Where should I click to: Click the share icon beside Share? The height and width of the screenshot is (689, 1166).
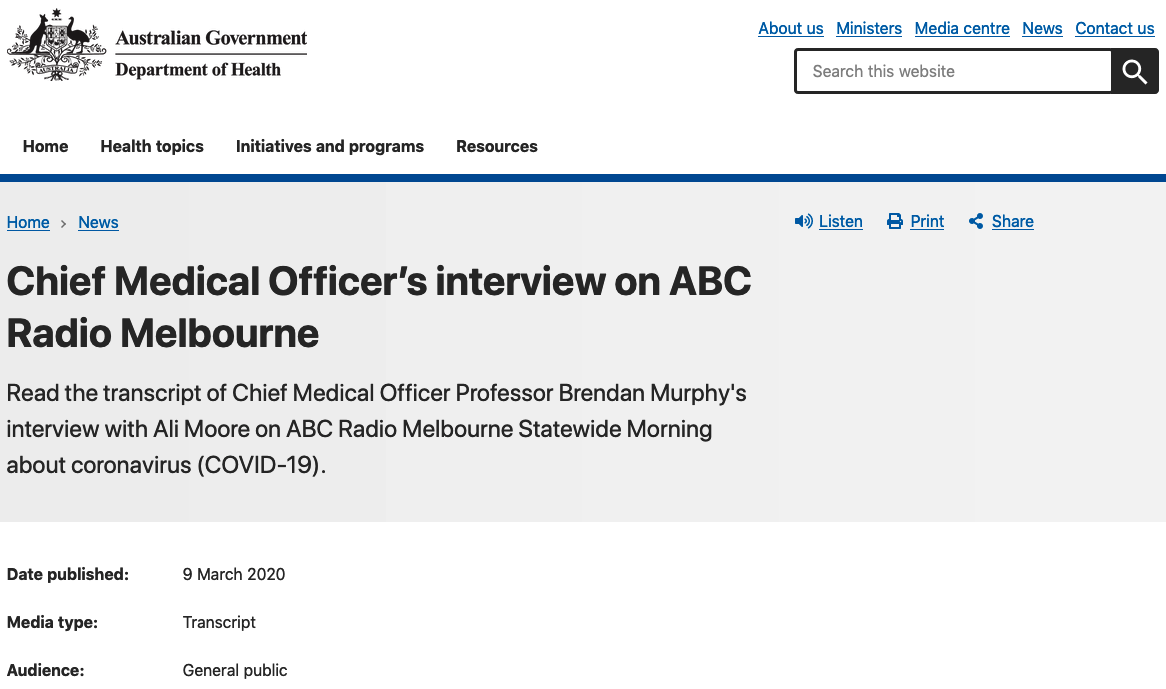pos(976,221)
